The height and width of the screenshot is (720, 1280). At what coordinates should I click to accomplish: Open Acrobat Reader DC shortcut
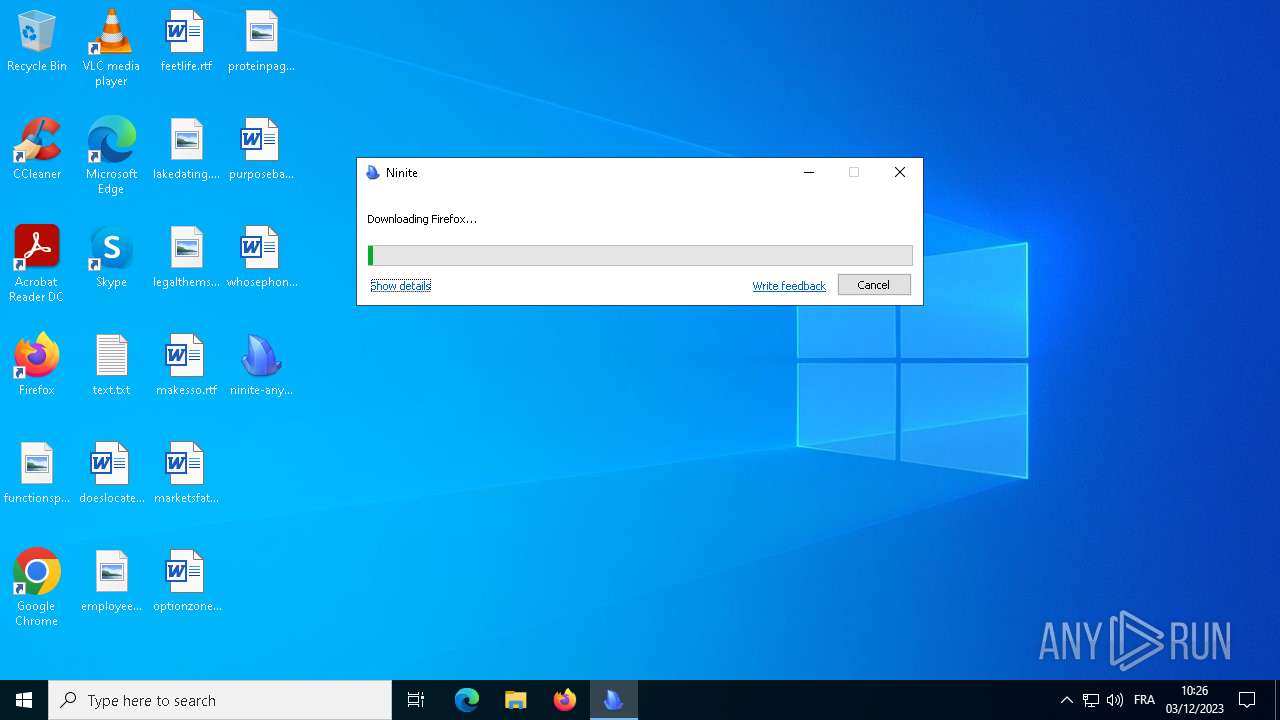(37, 264)
